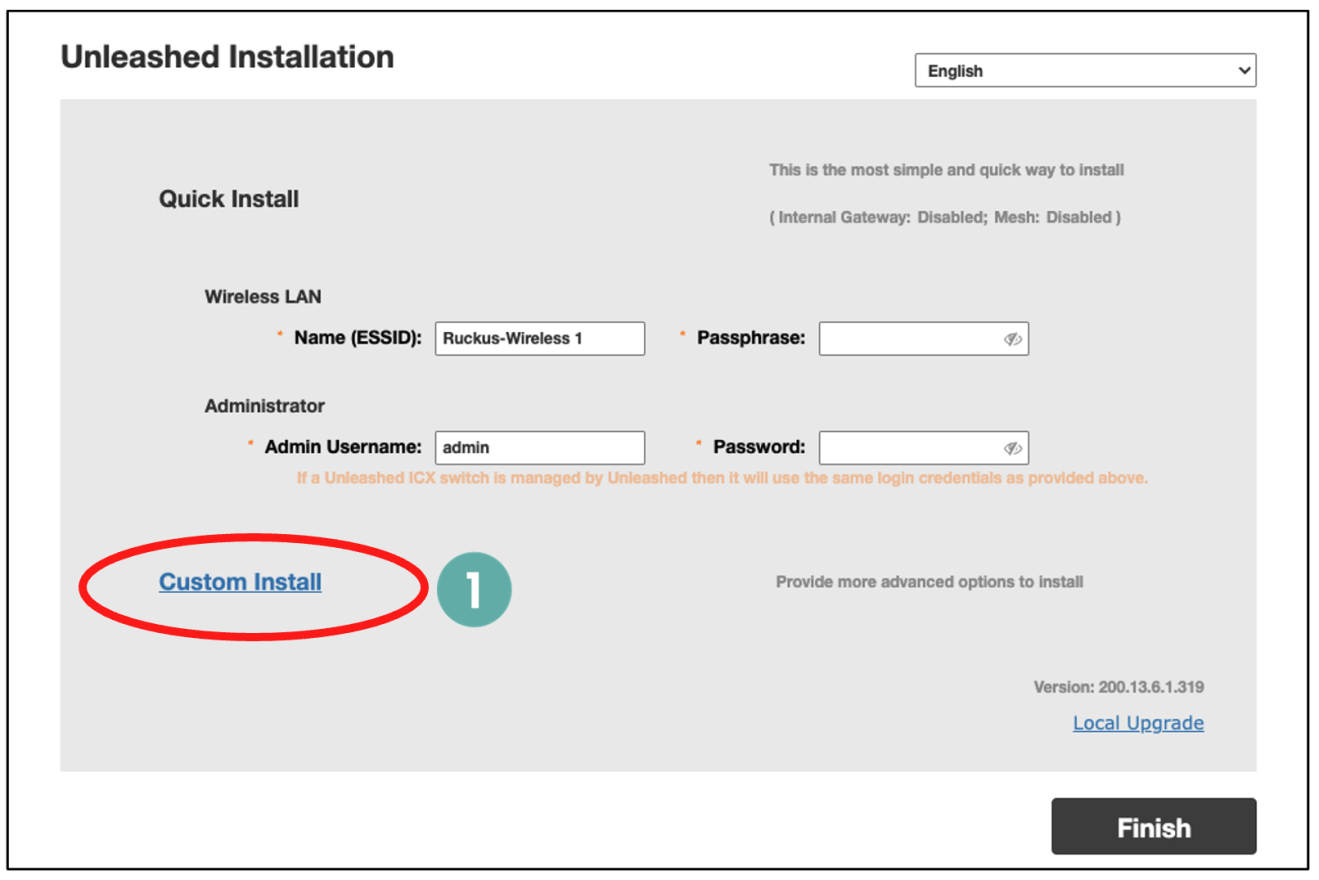Open the Local Upgrade link
The height and width of the screenshot is (880, 1319).
tap(1138, 723)
